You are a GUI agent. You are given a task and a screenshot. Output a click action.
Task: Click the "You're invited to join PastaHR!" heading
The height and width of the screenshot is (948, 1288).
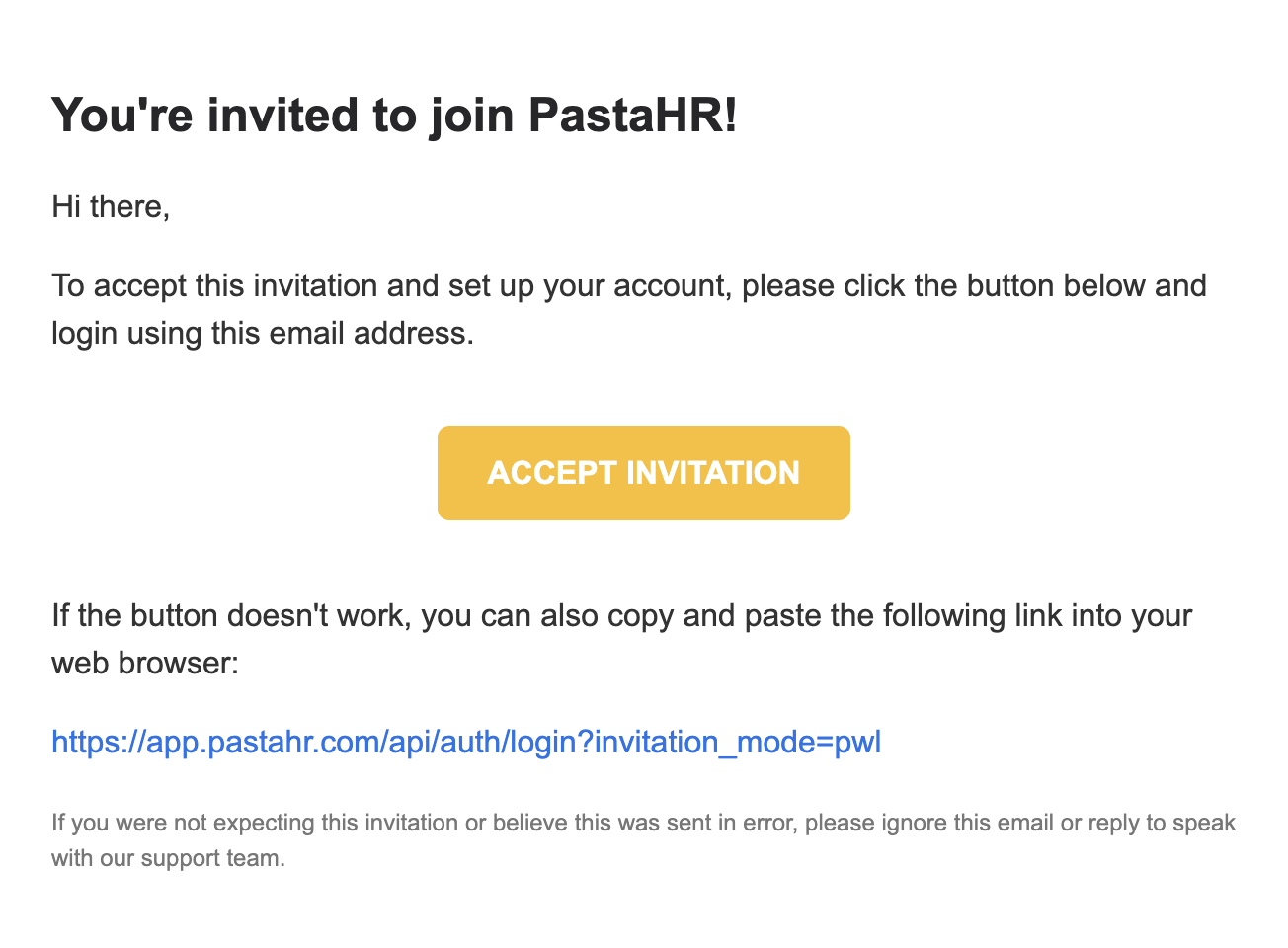click(x=394, y=116)
